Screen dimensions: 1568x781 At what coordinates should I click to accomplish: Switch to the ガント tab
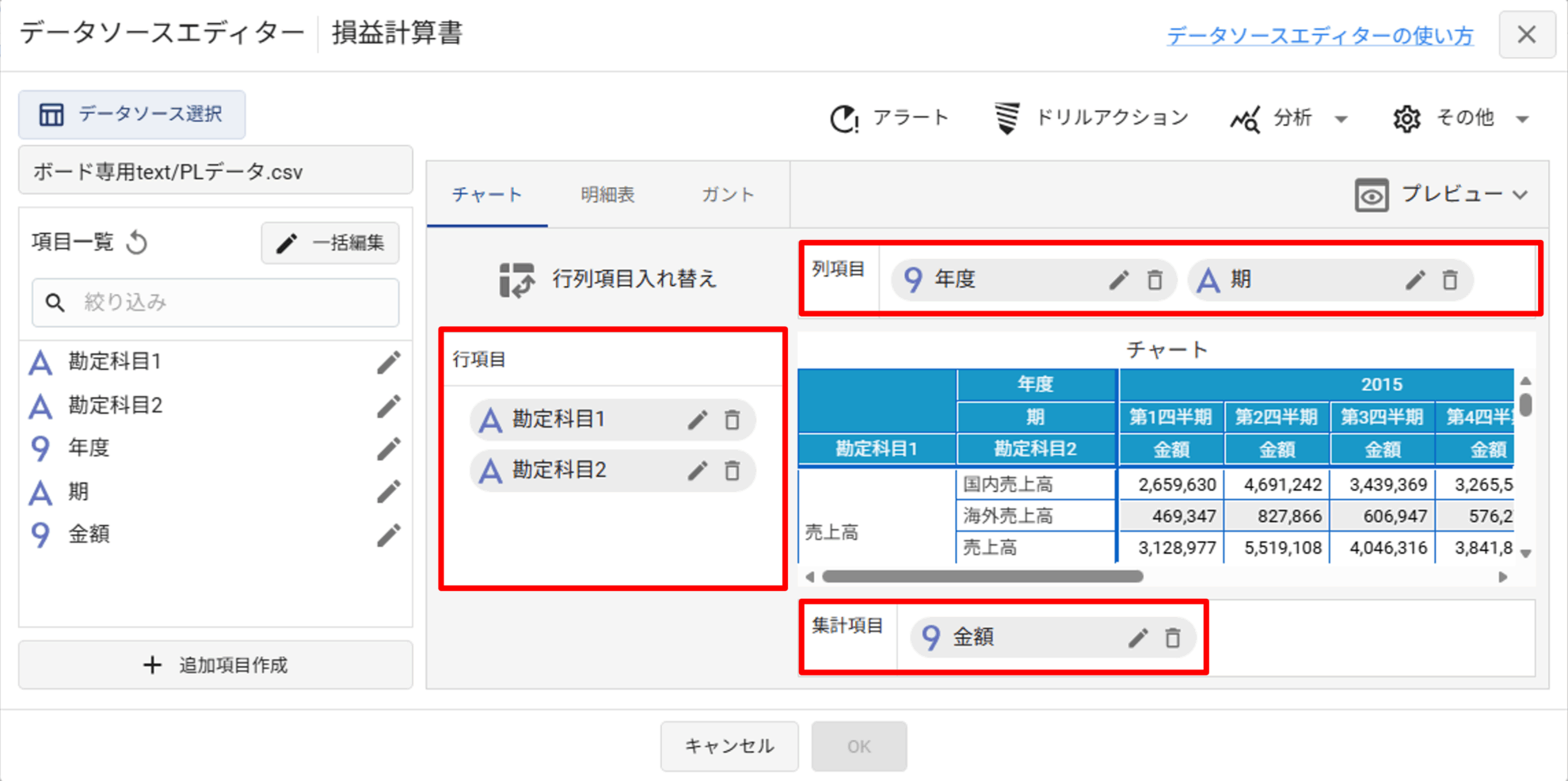[x=727, y=195]
